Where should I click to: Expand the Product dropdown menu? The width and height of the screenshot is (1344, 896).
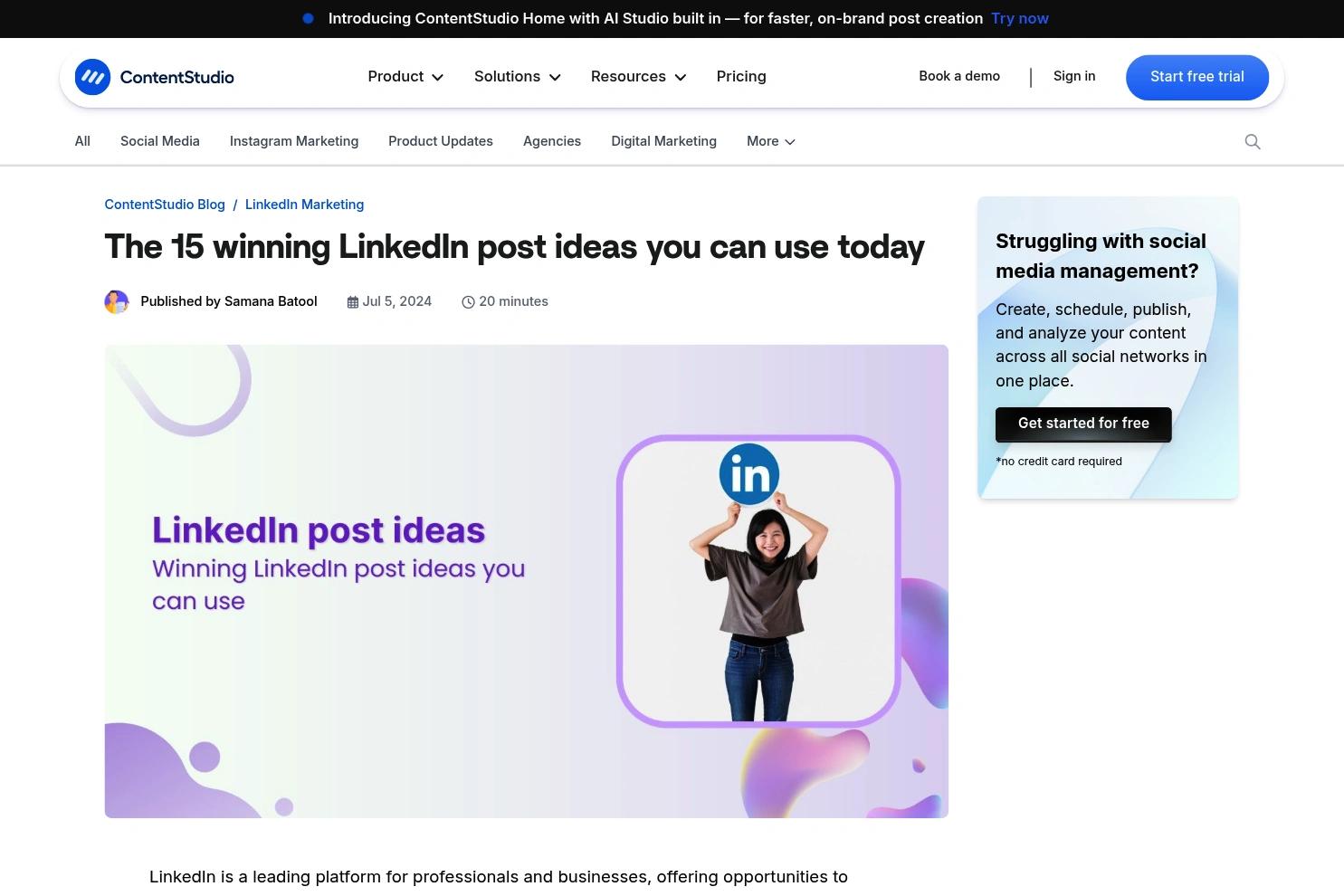[405, 77]
